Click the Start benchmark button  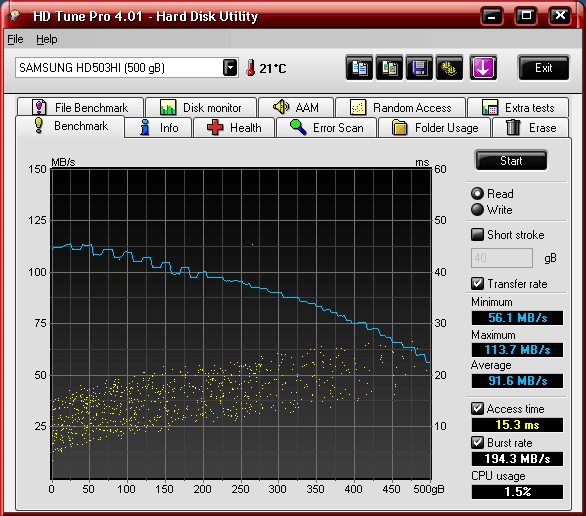511,161
